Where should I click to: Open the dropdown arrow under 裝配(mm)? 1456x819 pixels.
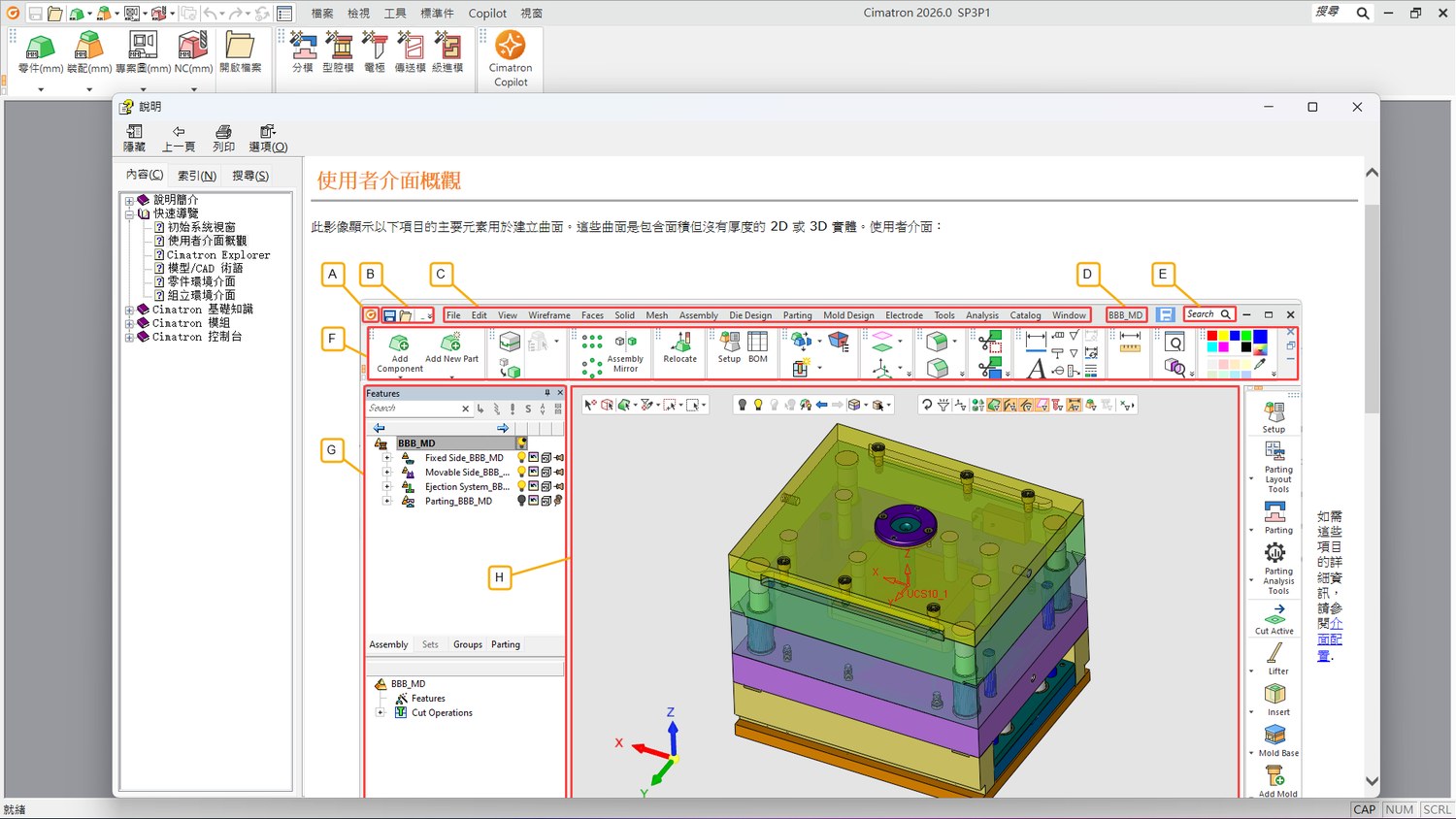pos(89,89)
